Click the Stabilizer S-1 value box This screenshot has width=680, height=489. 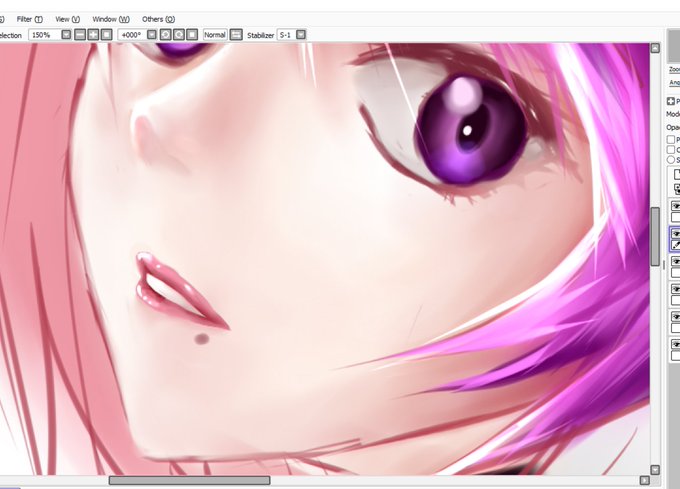tap(286, 35)
